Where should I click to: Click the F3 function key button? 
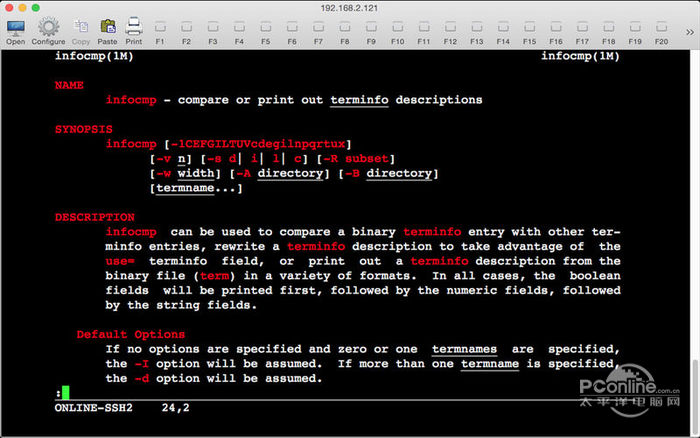[x=212, y=33]
